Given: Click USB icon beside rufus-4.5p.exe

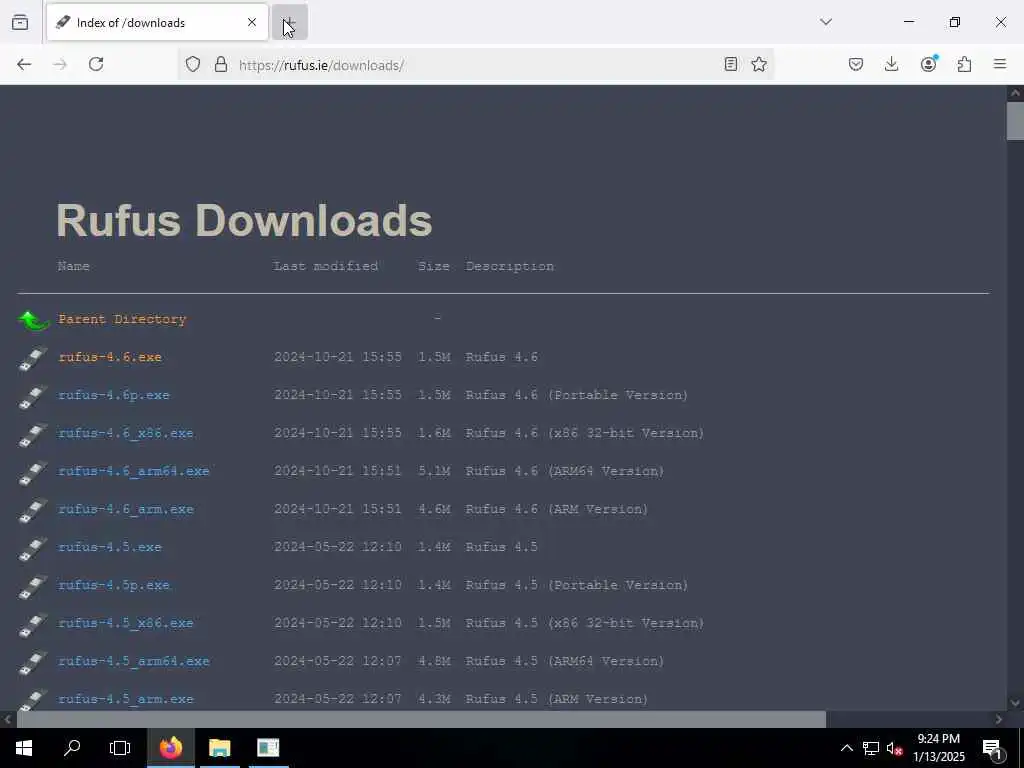Looking at the screenshot, I should pyautogui.click(x=33, y=586).
